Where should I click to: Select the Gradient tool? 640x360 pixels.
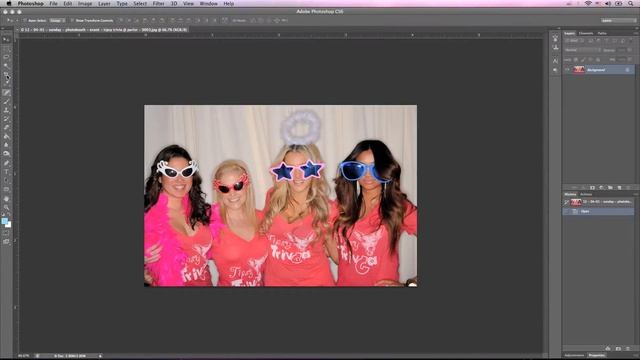[6, 136]
